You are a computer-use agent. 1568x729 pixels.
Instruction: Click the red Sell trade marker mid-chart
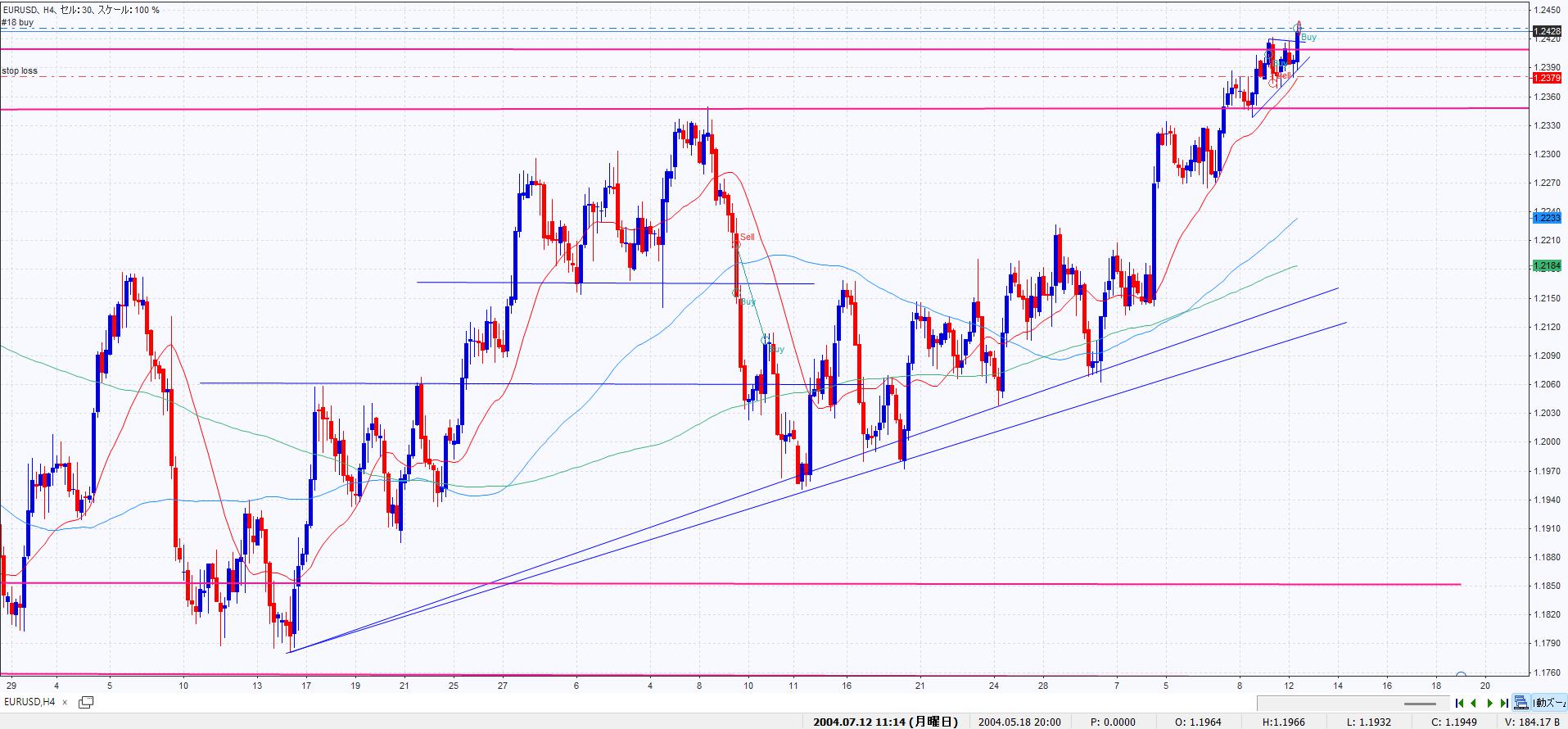(x=747, y=238)
